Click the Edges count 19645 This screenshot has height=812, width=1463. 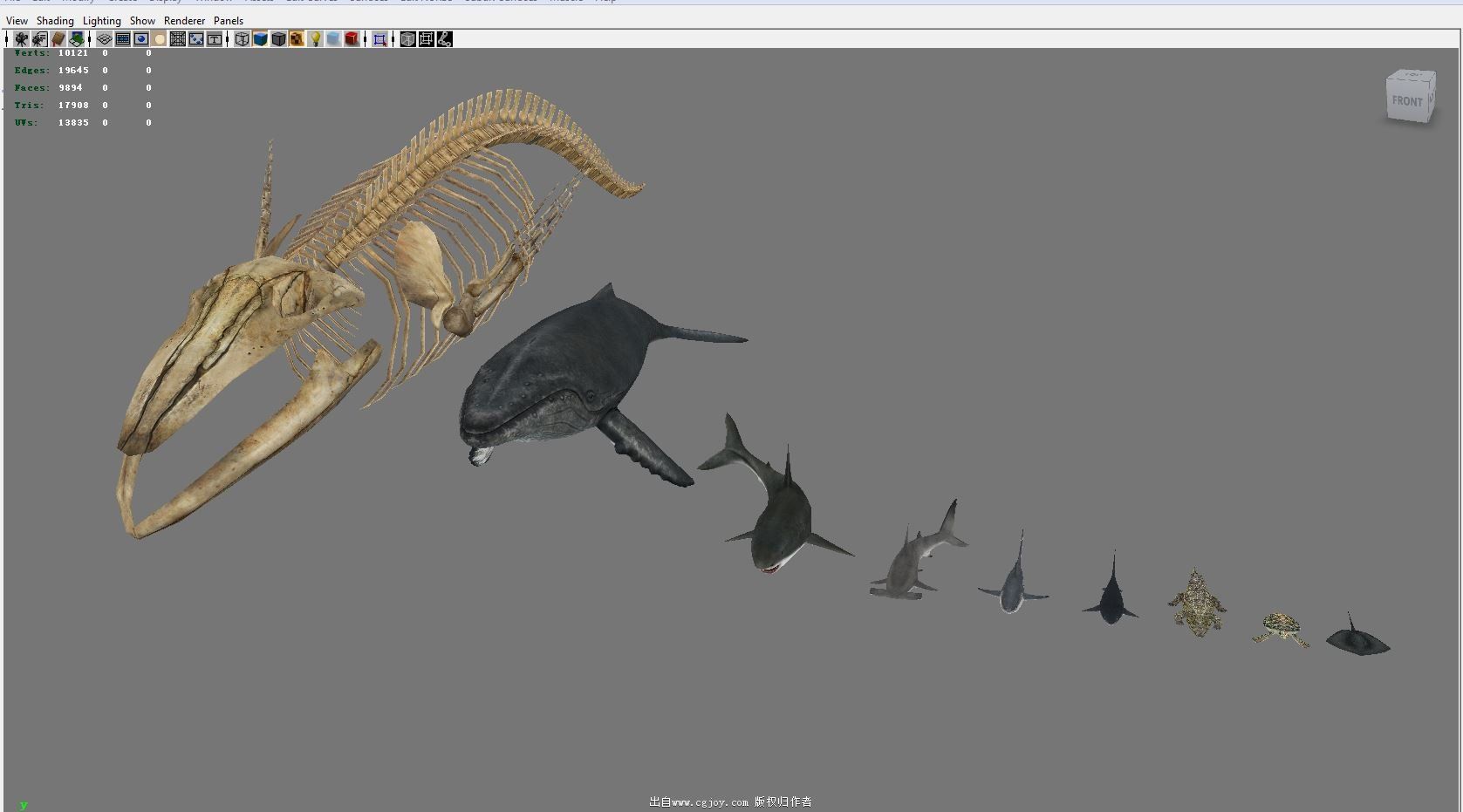(73, 71)
